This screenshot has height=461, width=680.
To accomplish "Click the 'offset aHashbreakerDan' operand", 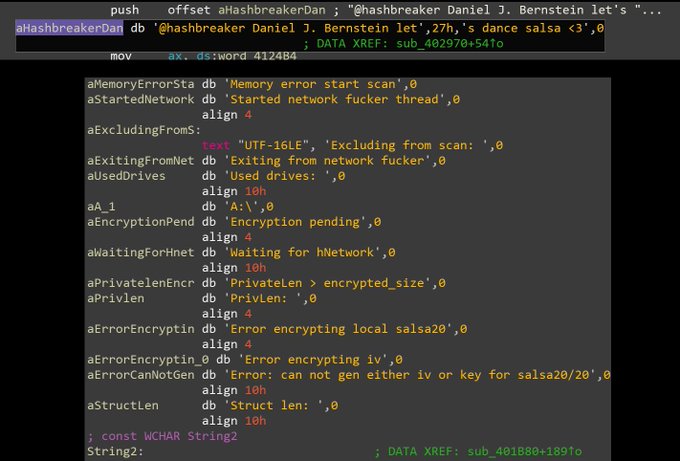I will (246, 10).
